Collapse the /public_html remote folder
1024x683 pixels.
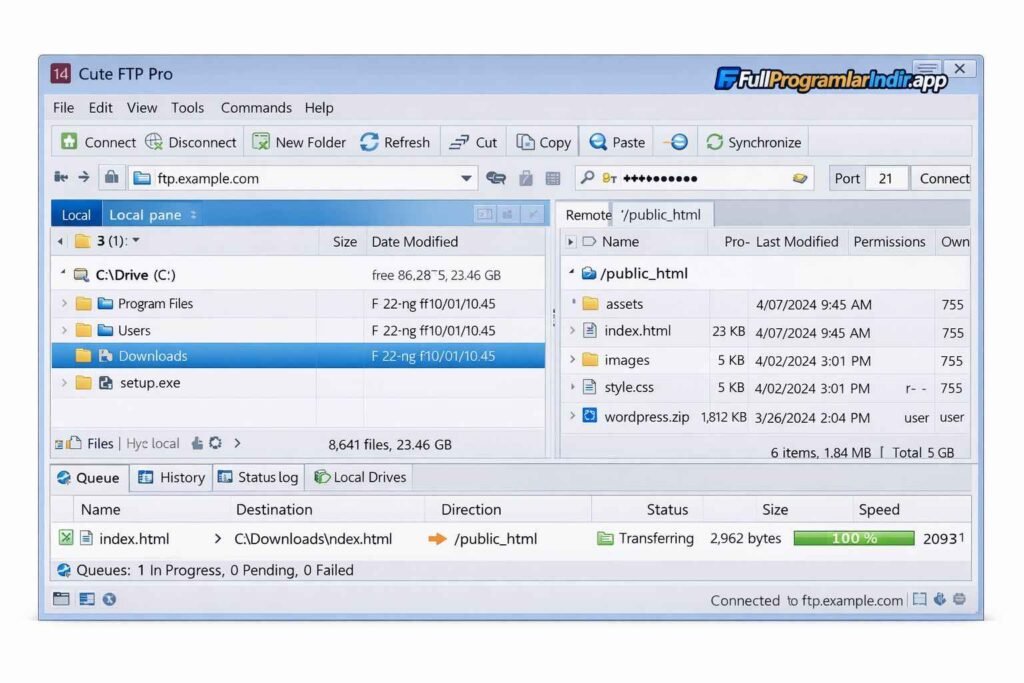[x=571, y=273]
